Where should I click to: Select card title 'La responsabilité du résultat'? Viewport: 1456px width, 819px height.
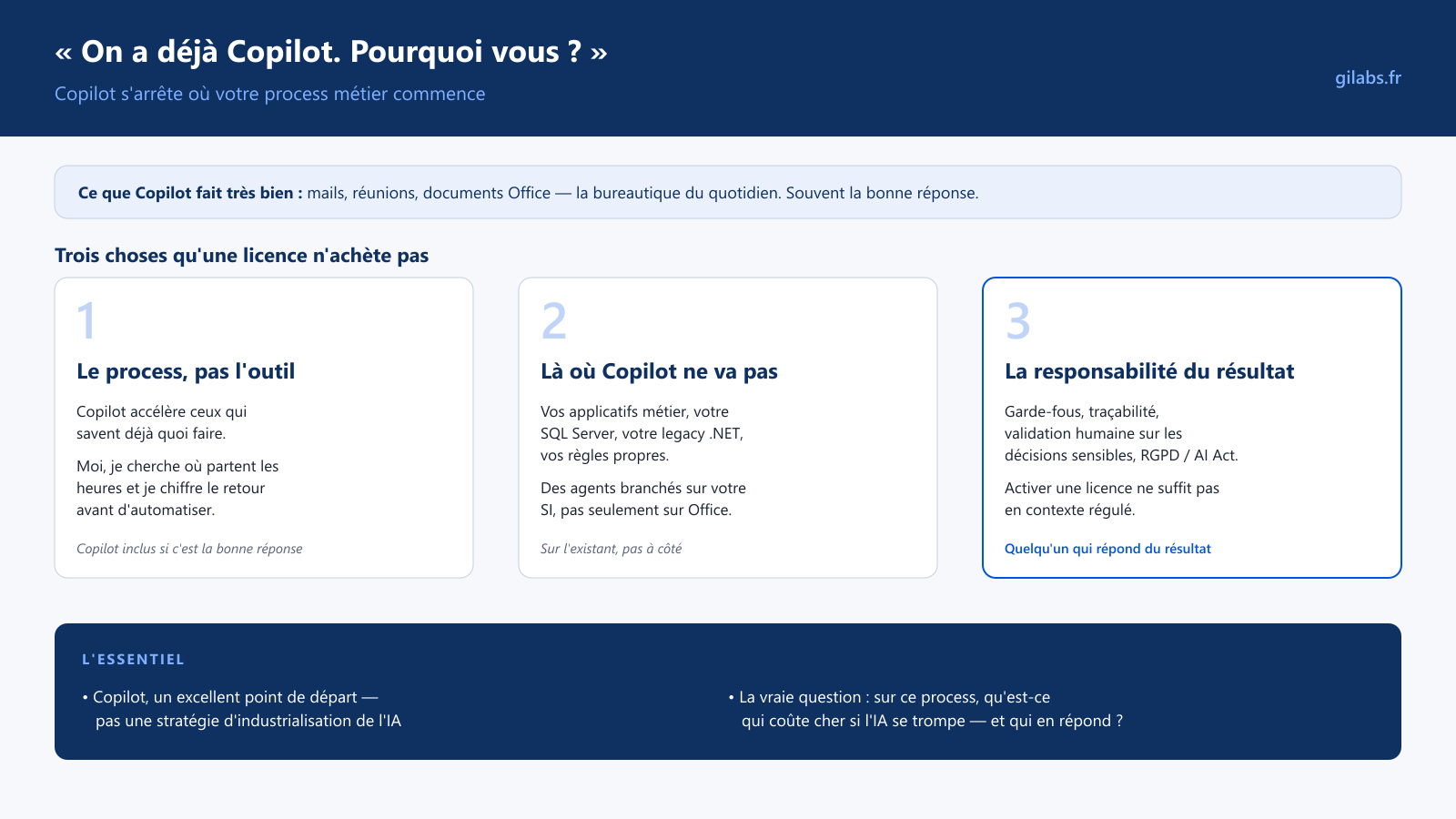[1149, 371]
